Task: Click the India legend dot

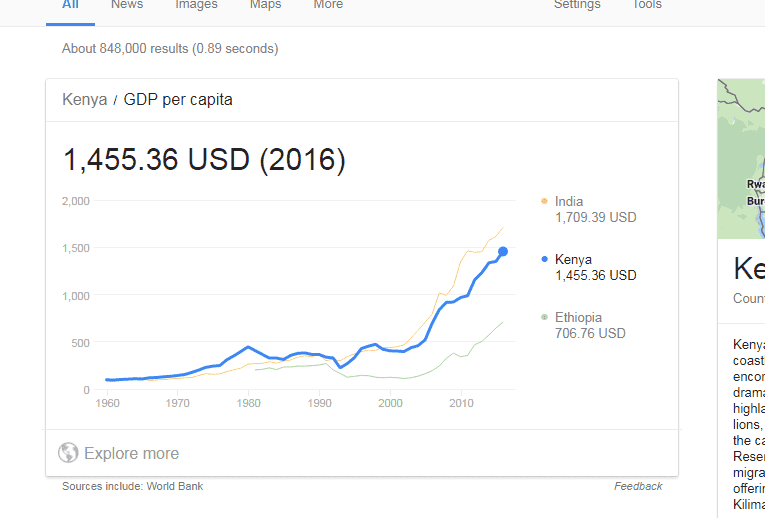Action: pyautogui.click(x=544, y=202)
